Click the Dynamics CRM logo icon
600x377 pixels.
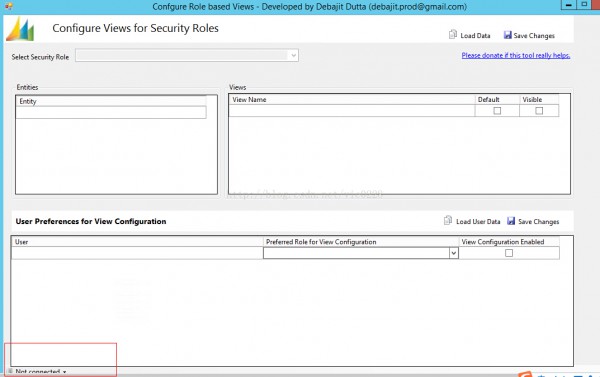pos(20,29)
